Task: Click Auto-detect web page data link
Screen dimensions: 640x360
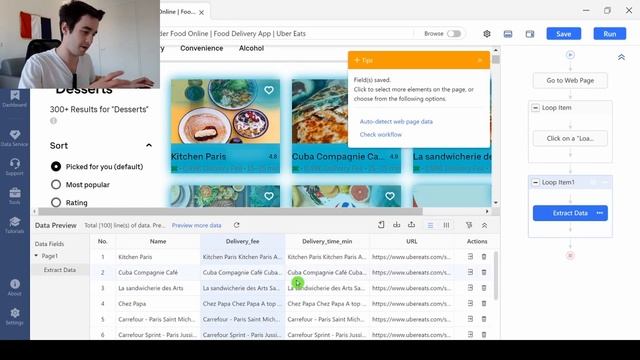Action: tap(396, 122)
